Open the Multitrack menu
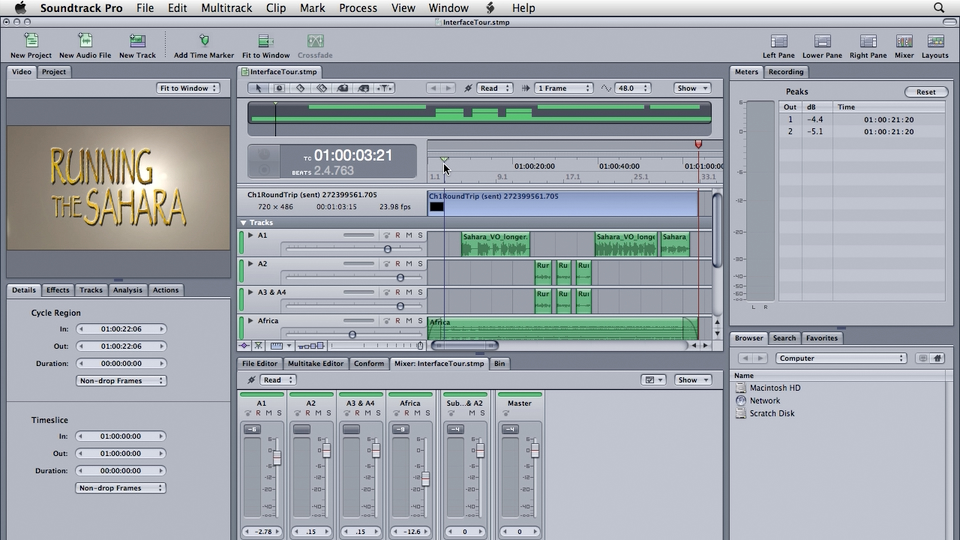 point(227,7)
